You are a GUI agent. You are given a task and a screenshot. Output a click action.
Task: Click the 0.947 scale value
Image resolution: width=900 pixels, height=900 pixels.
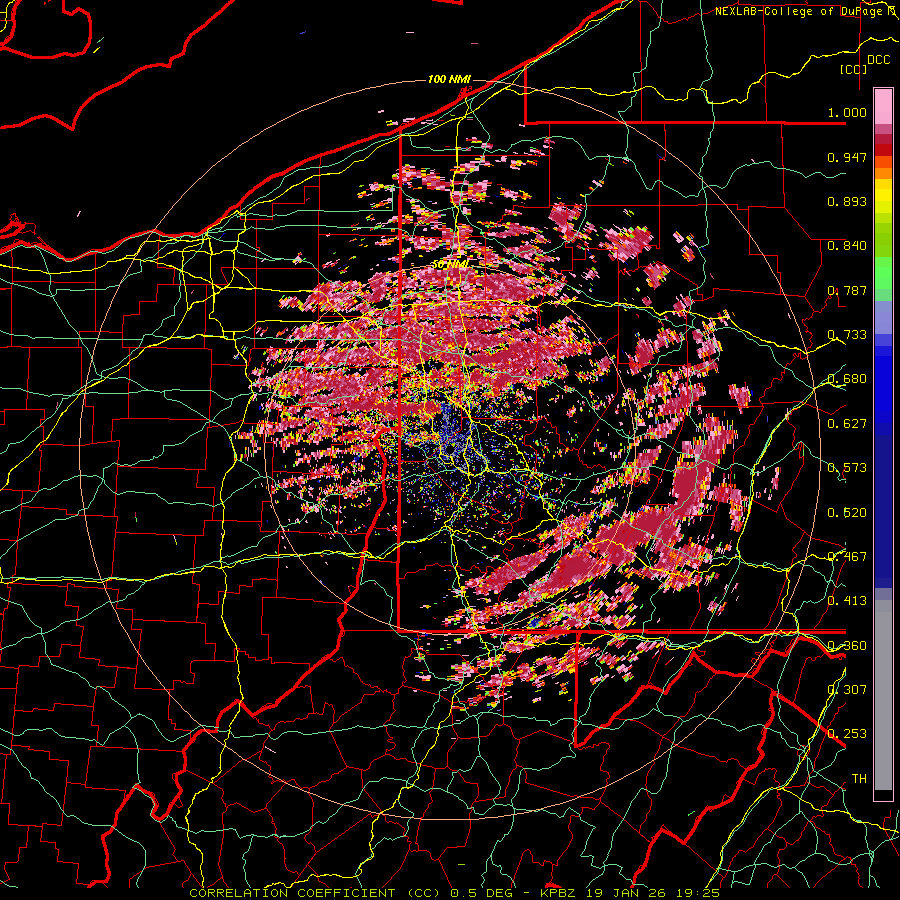tap(847, 157)
